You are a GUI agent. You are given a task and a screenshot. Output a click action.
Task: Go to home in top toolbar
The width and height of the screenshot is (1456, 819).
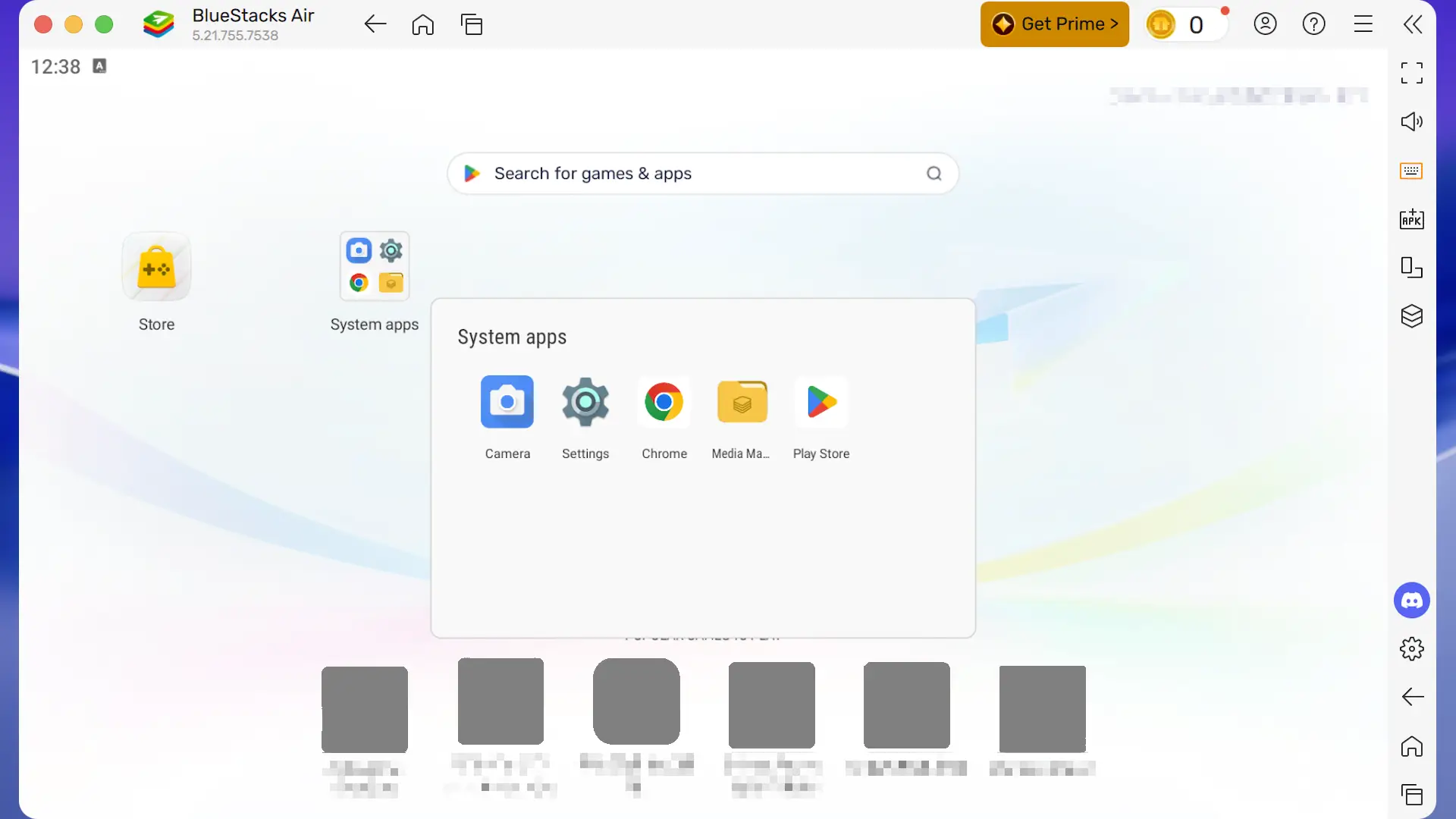tap(423, 24)
